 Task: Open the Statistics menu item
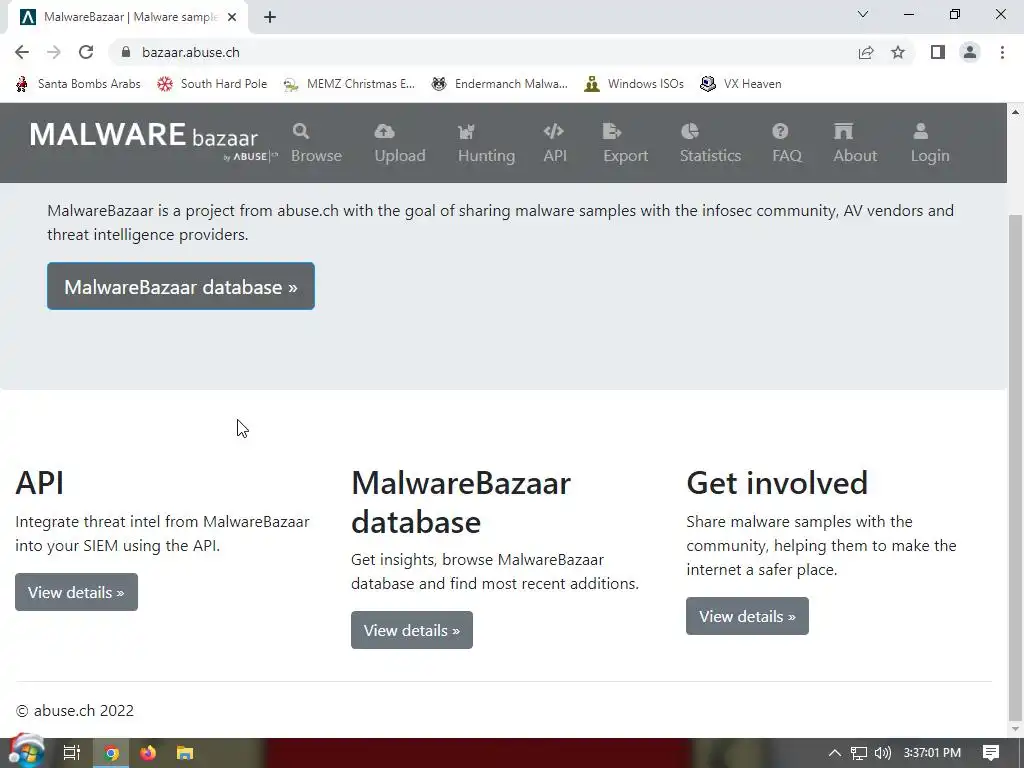pyautogui.click(x=710, y=142)
